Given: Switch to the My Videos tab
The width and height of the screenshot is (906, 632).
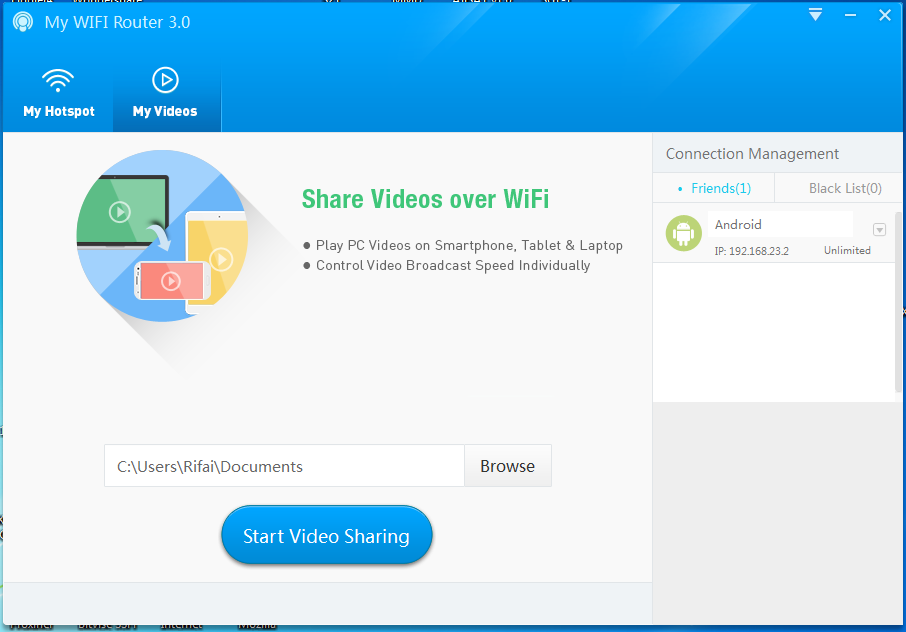Looking at the screenshot, I should click(x=165, y=95).
